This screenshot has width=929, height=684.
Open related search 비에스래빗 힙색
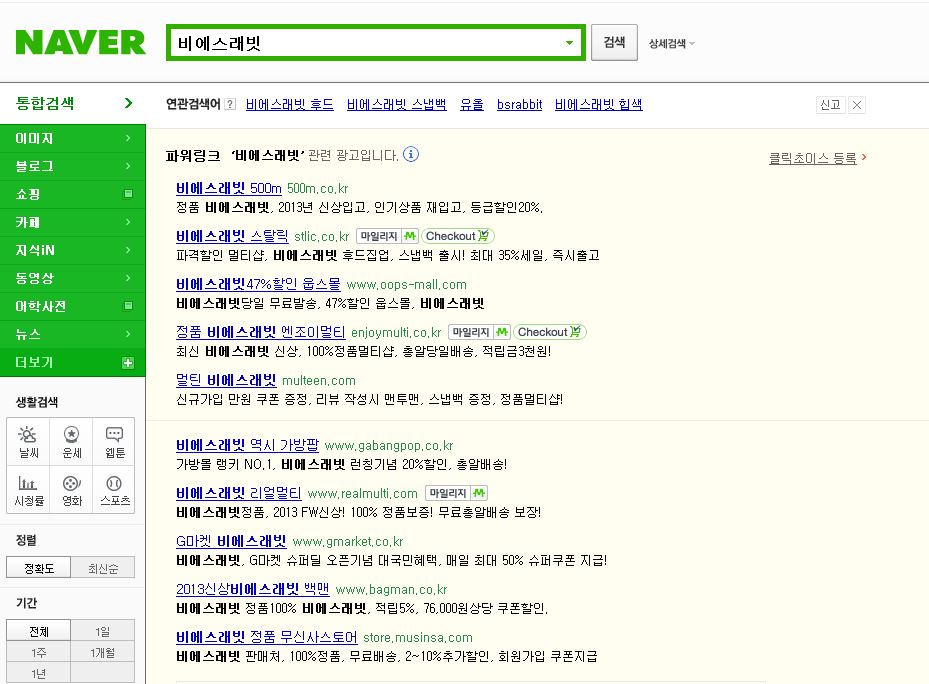[598, 104]
